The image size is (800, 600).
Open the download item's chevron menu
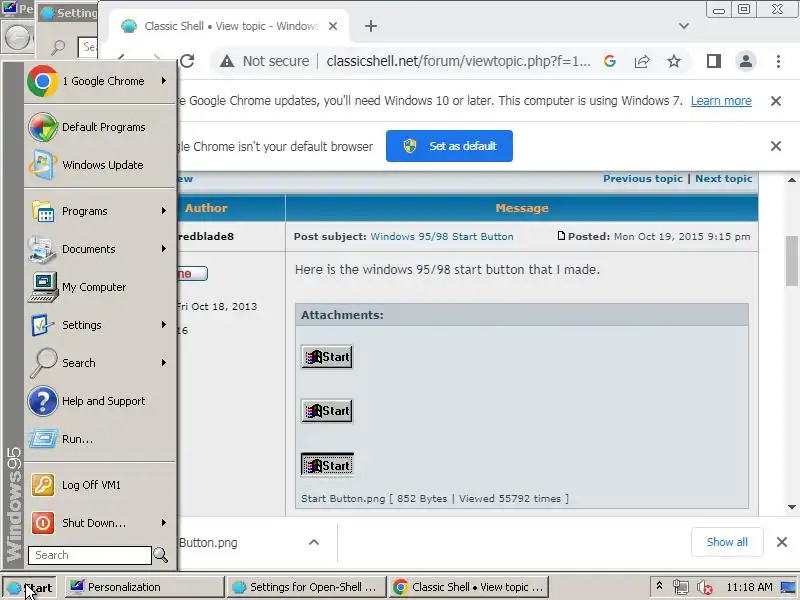point(314,542)
